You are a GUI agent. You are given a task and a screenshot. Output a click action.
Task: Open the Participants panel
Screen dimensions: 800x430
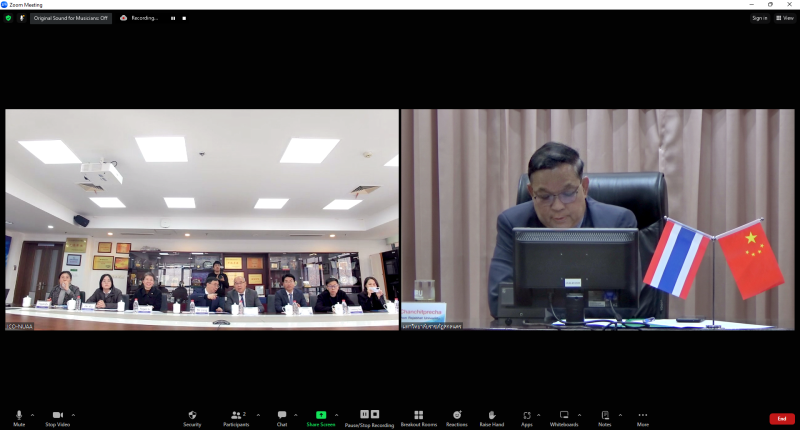pos(237,415)
